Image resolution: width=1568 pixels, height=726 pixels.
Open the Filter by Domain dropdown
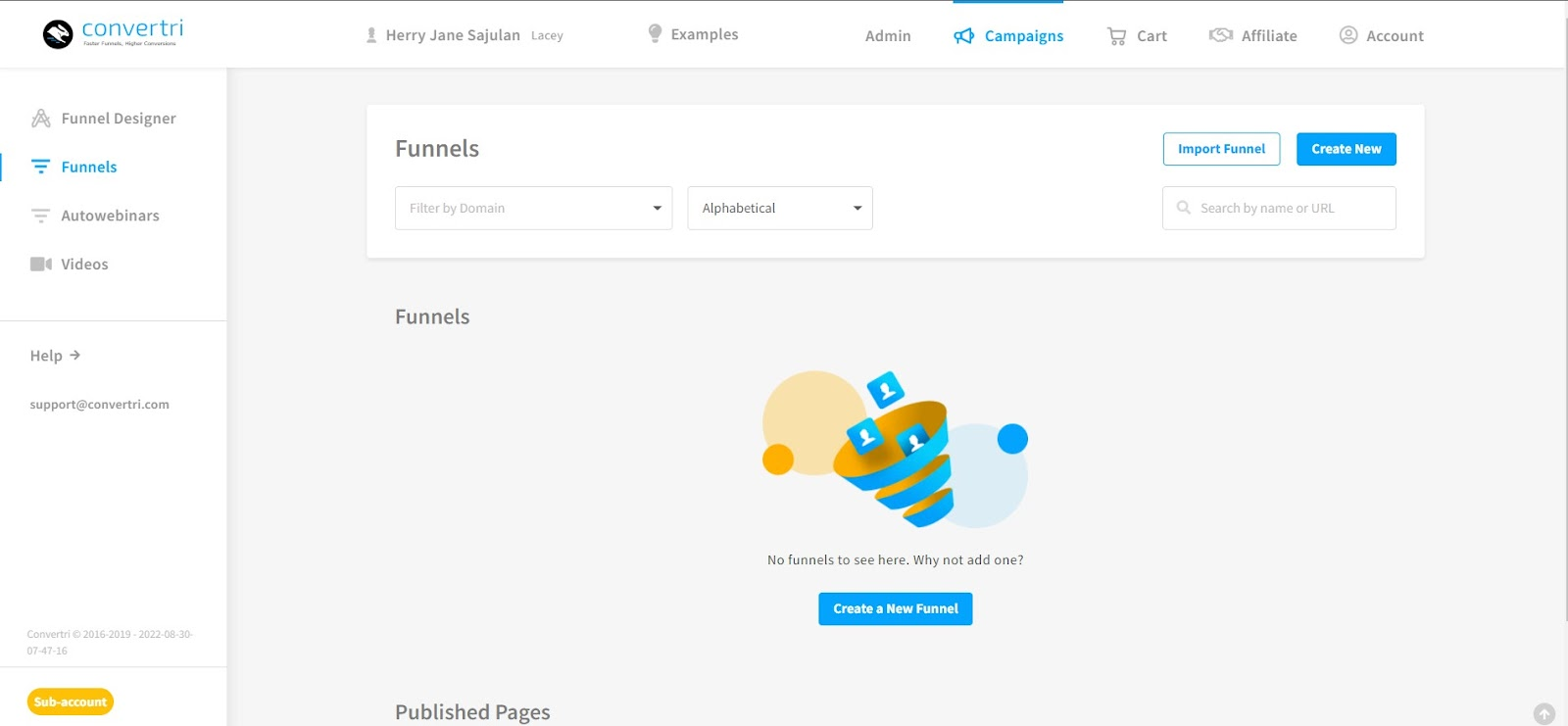[x=533, y=209]
